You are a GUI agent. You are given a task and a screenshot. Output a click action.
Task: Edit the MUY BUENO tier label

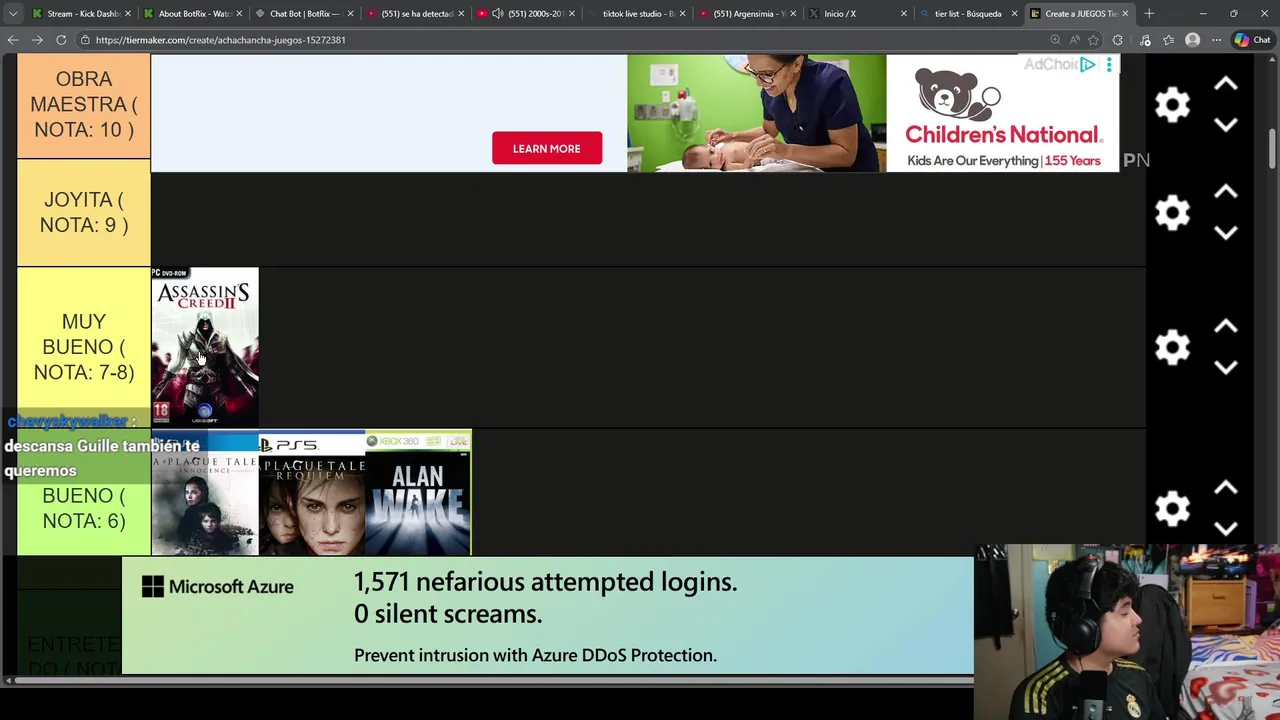coord(84,347)
